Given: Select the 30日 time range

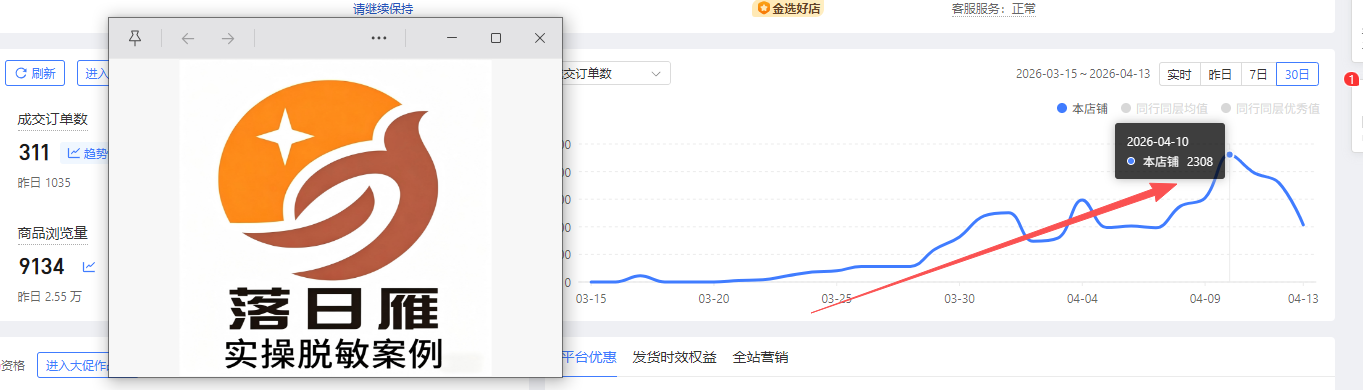Looking at the screenshot, I should (1297, 74).
